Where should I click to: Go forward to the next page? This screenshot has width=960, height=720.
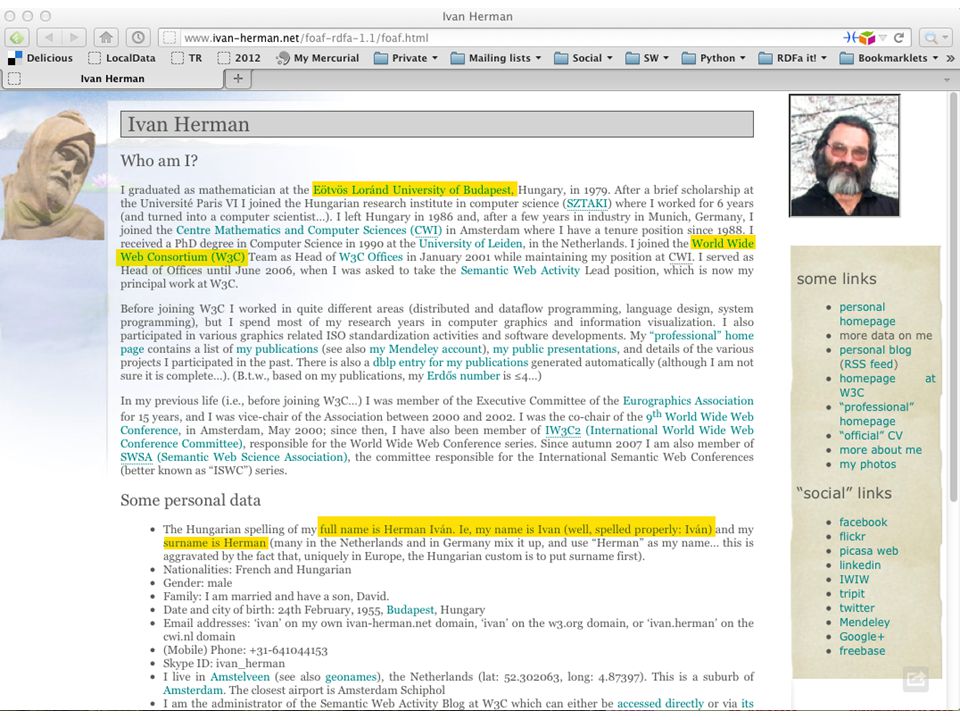[73, 37]
